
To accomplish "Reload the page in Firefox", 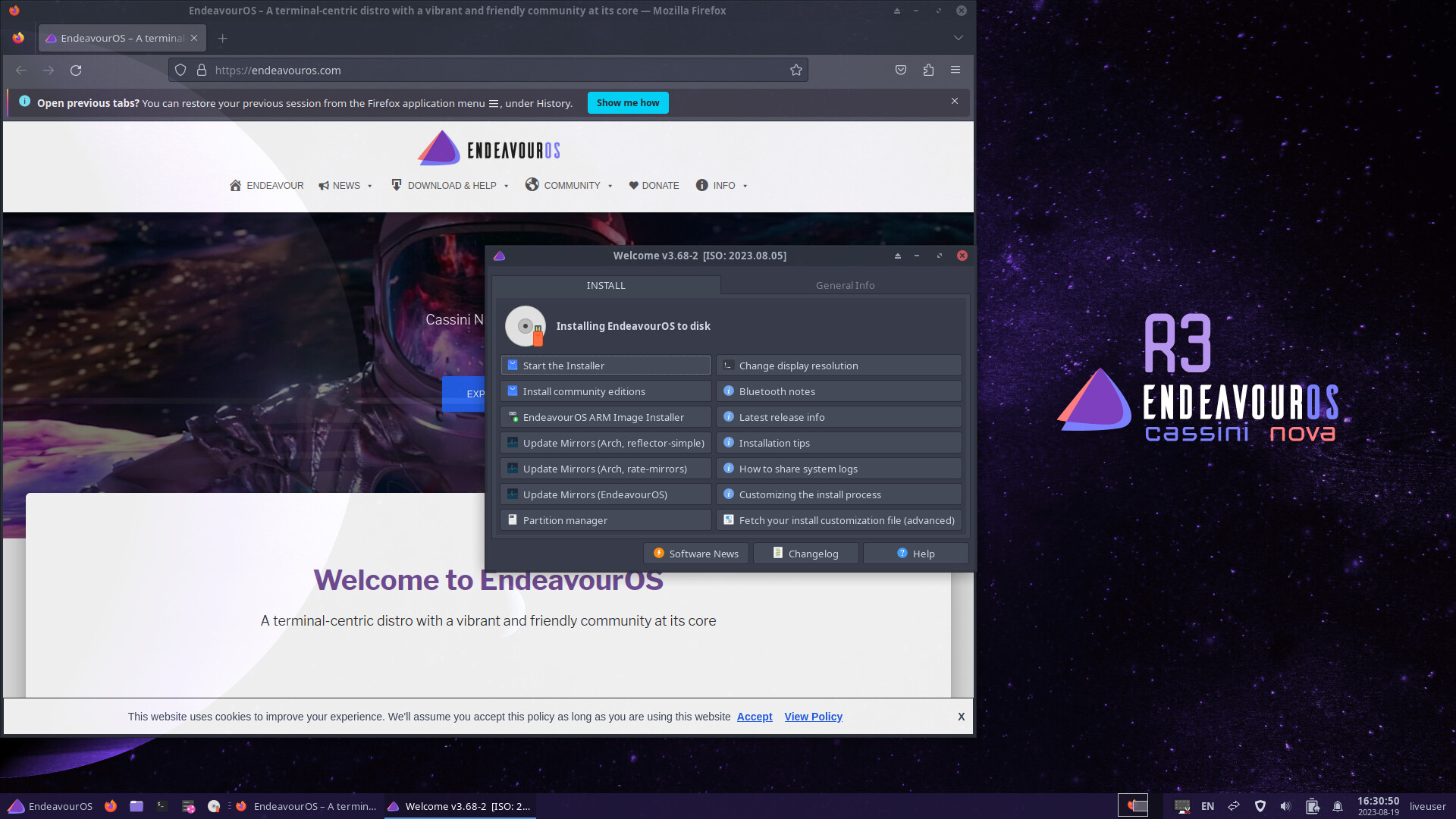I will tap(76, 71).
